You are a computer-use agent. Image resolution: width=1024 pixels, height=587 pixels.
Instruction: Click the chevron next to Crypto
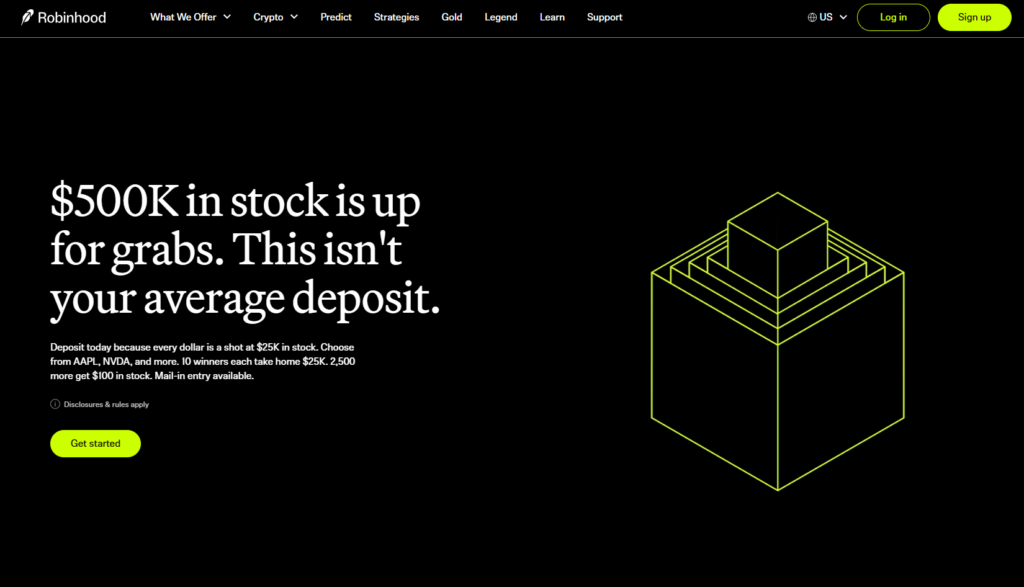pos(294,17)
